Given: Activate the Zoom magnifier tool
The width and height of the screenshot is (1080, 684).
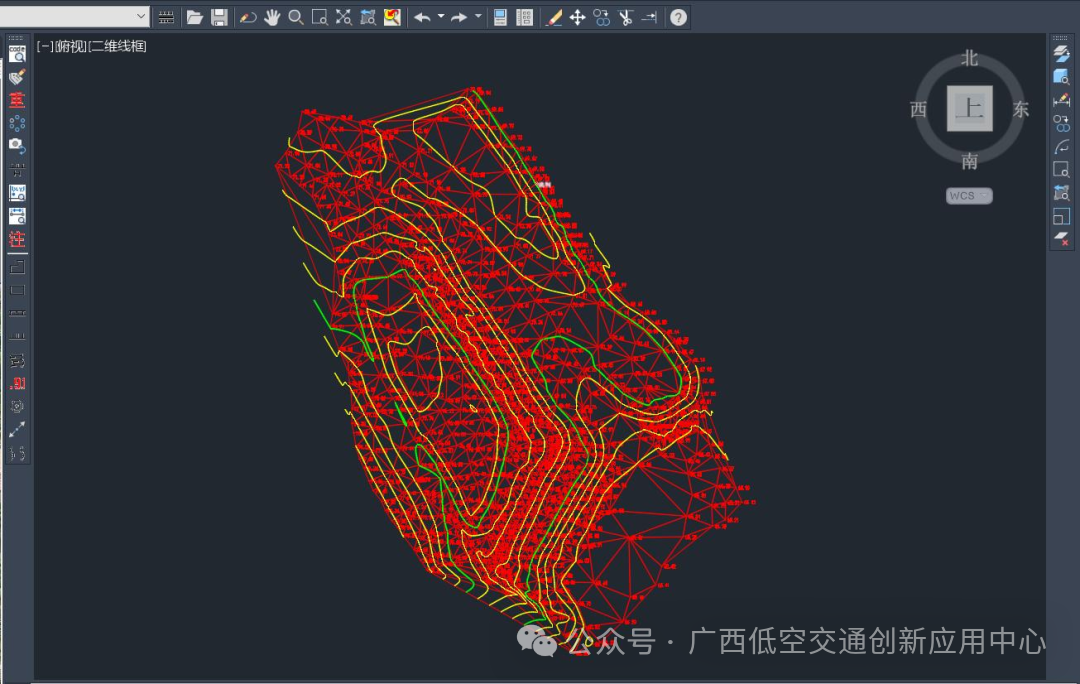Looking at the screenshot, I should click(x=296, y=17).
